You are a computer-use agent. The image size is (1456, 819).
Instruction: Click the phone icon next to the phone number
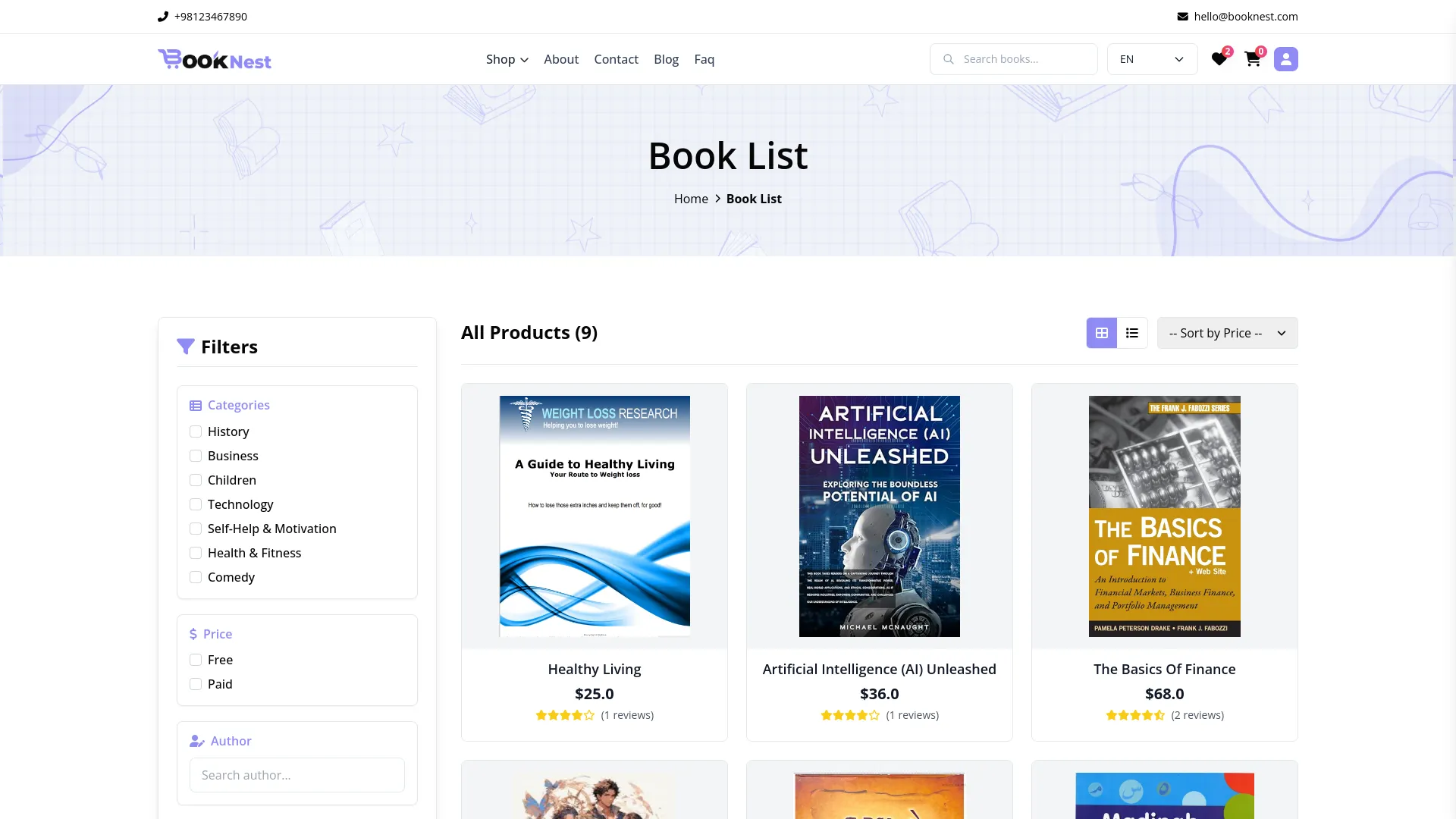(162, 16)
